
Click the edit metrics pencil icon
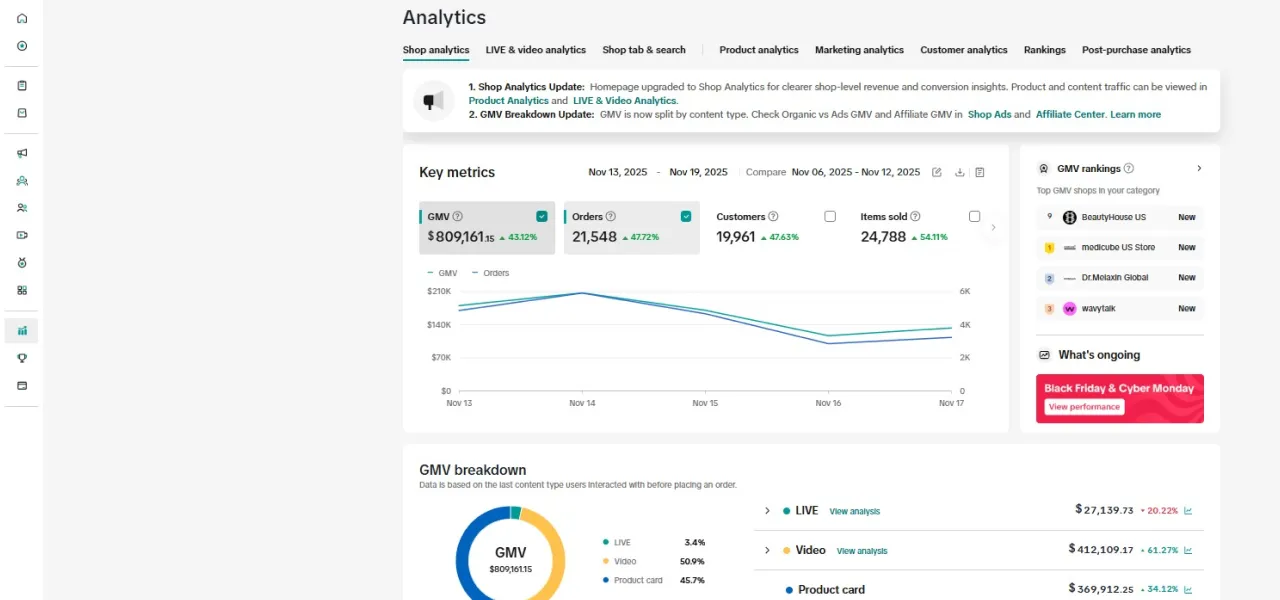coord(937,172)
